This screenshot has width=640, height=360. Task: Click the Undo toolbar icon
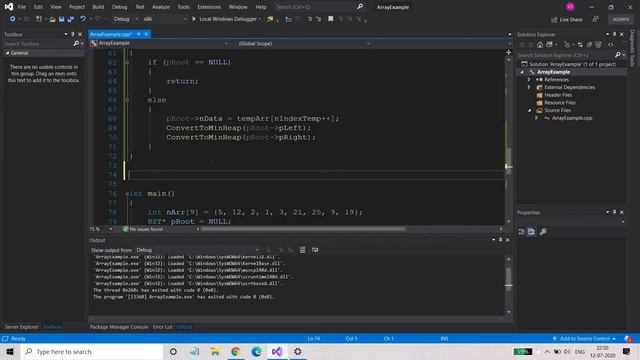tap(83, 19)
